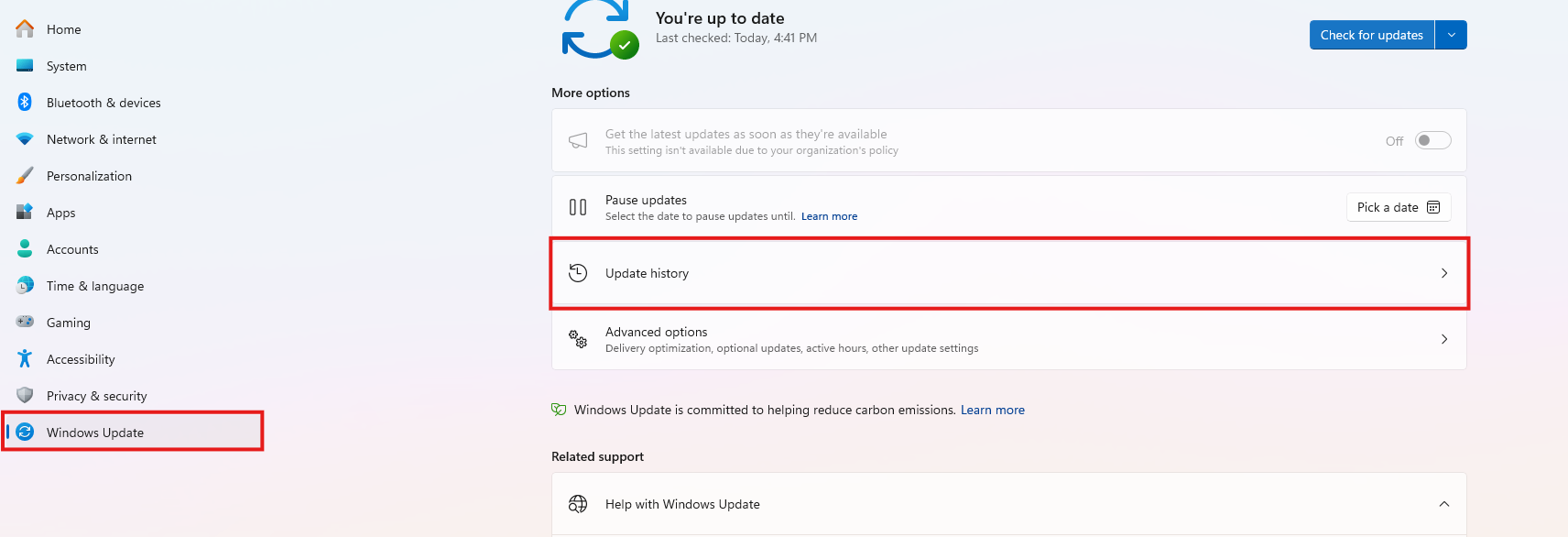
Task: Click the Network wifi icon
Action: [x=25, y=138]
